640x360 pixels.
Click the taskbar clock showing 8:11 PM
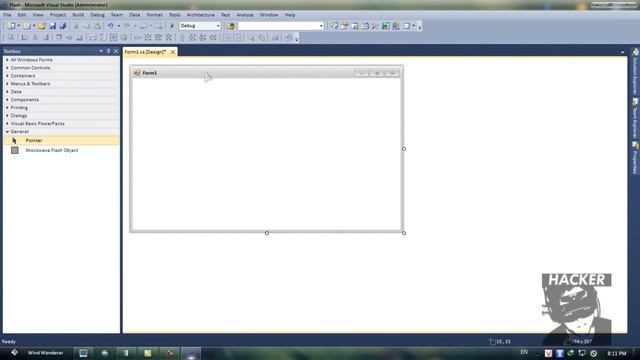617,353
